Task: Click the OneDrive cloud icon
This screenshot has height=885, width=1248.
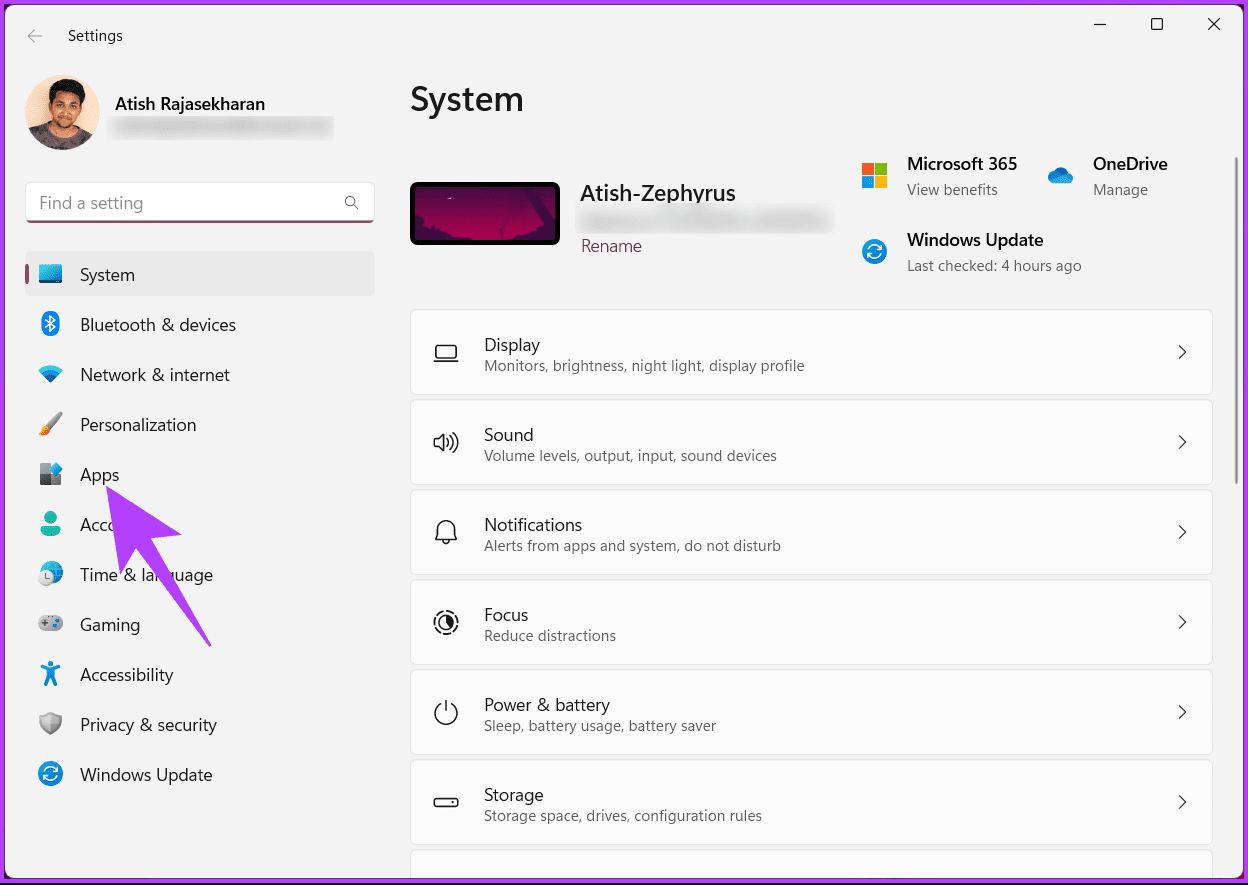Action: click(1060, 176)
